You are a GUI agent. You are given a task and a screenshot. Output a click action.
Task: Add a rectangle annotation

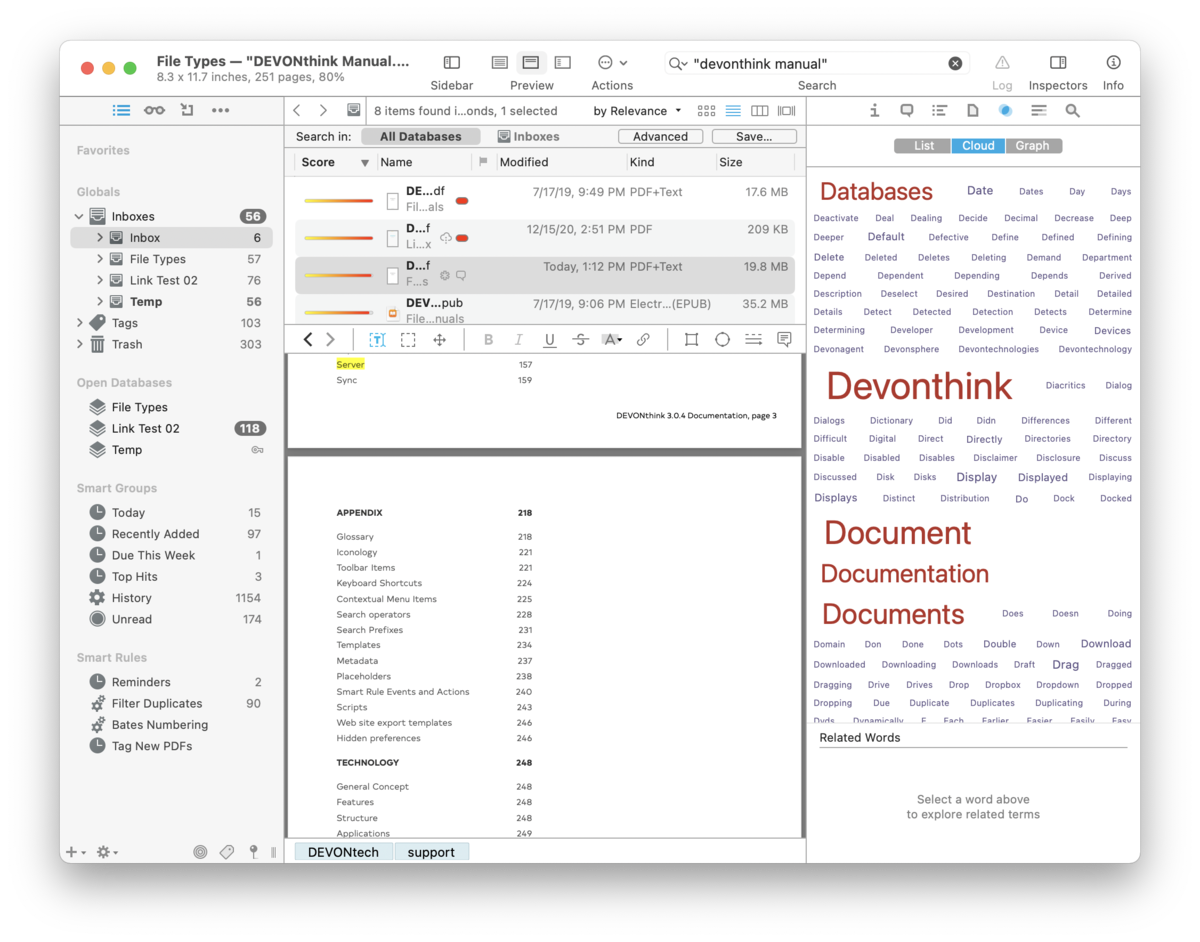click(x=691, y=340)
